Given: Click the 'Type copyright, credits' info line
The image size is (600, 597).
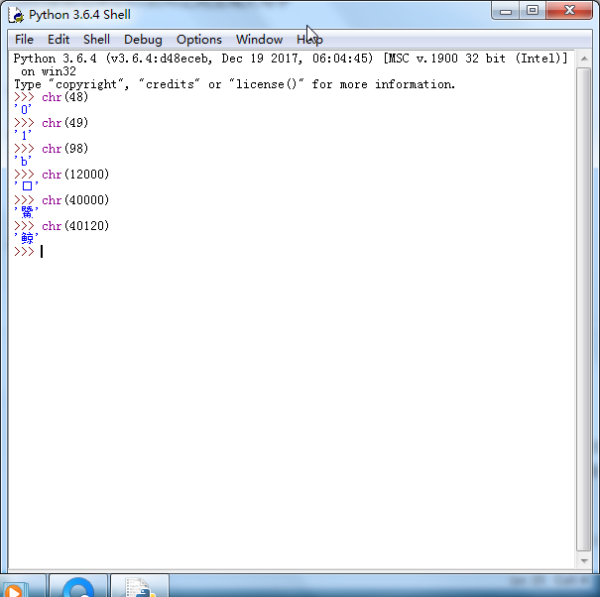Looking at the screenshot, I should (x=235, y=84).
